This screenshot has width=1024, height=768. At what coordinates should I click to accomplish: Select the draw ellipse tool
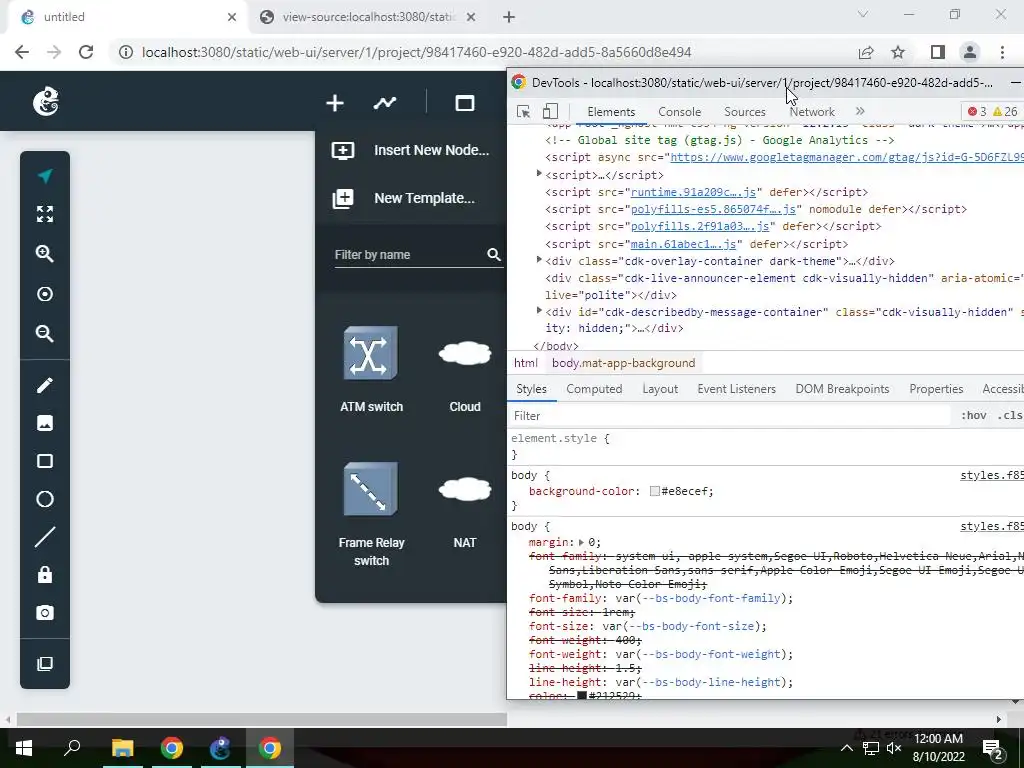pyautogui.click(x=44, y=499)
